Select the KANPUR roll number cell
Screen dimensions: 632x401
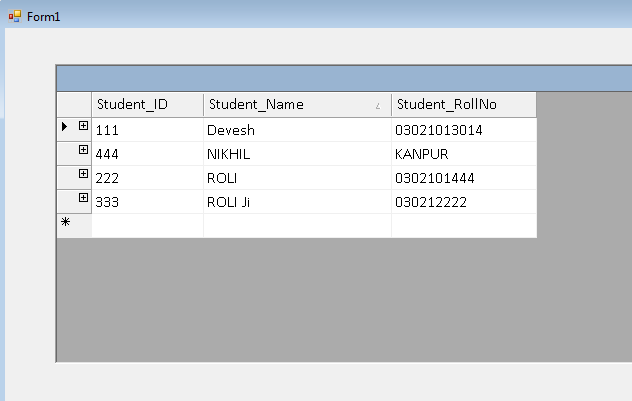(463, 154)
